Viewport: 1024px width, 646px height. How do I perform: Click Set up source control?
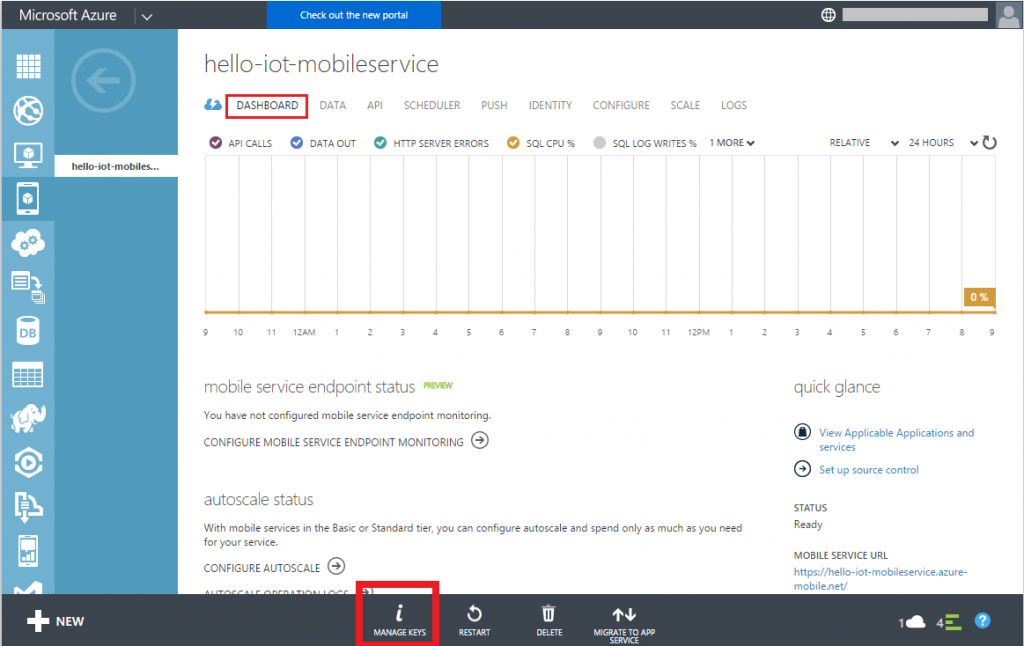pyautogui.click(x=869, y=470)
